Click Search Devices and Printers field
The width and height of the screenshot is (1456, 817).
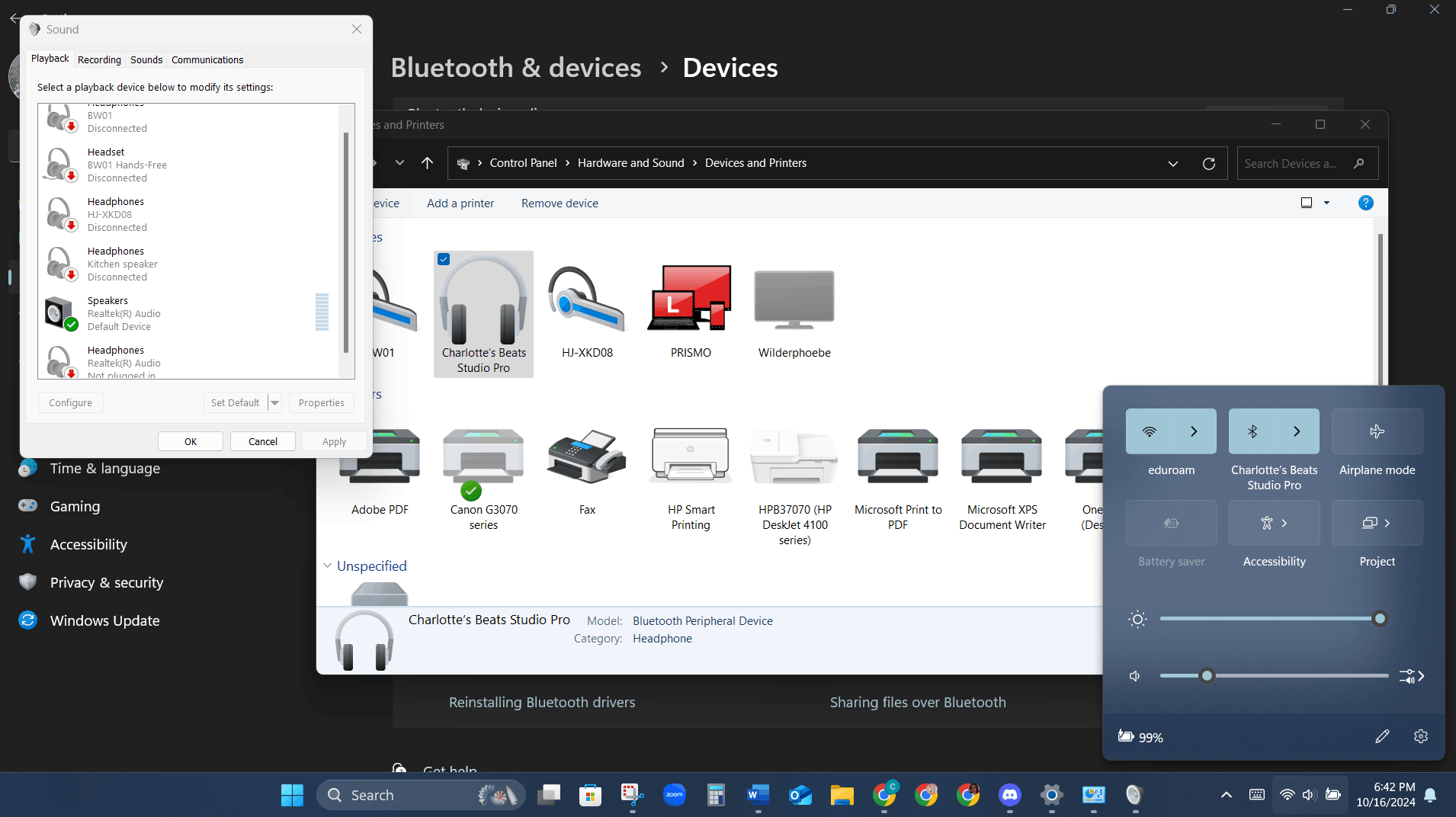pos(1307,163)
